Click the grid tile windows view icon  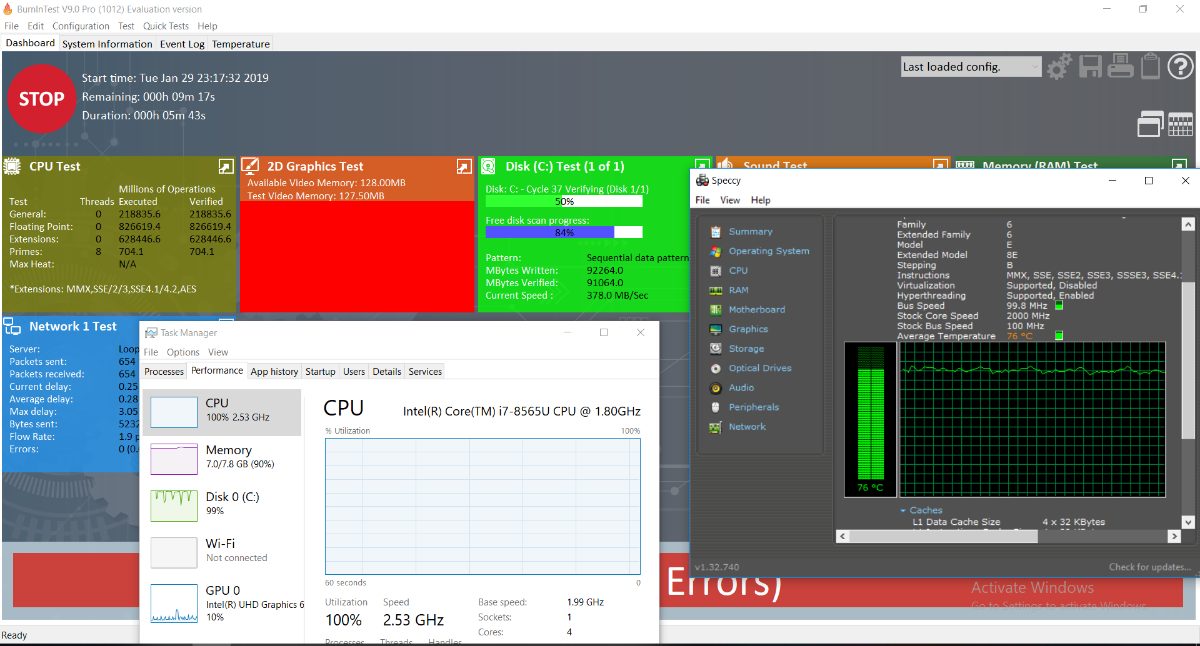click(x=1180, y=124)
